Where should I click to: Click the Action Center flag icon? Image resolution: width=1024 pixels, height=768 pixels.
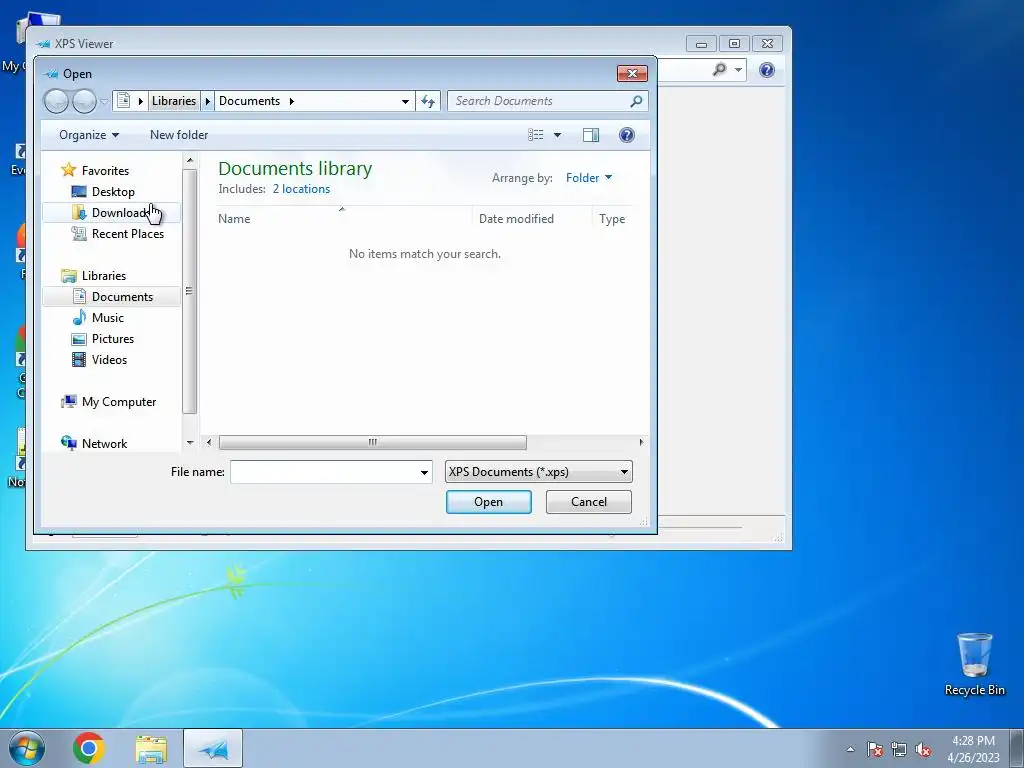point(875,749)
